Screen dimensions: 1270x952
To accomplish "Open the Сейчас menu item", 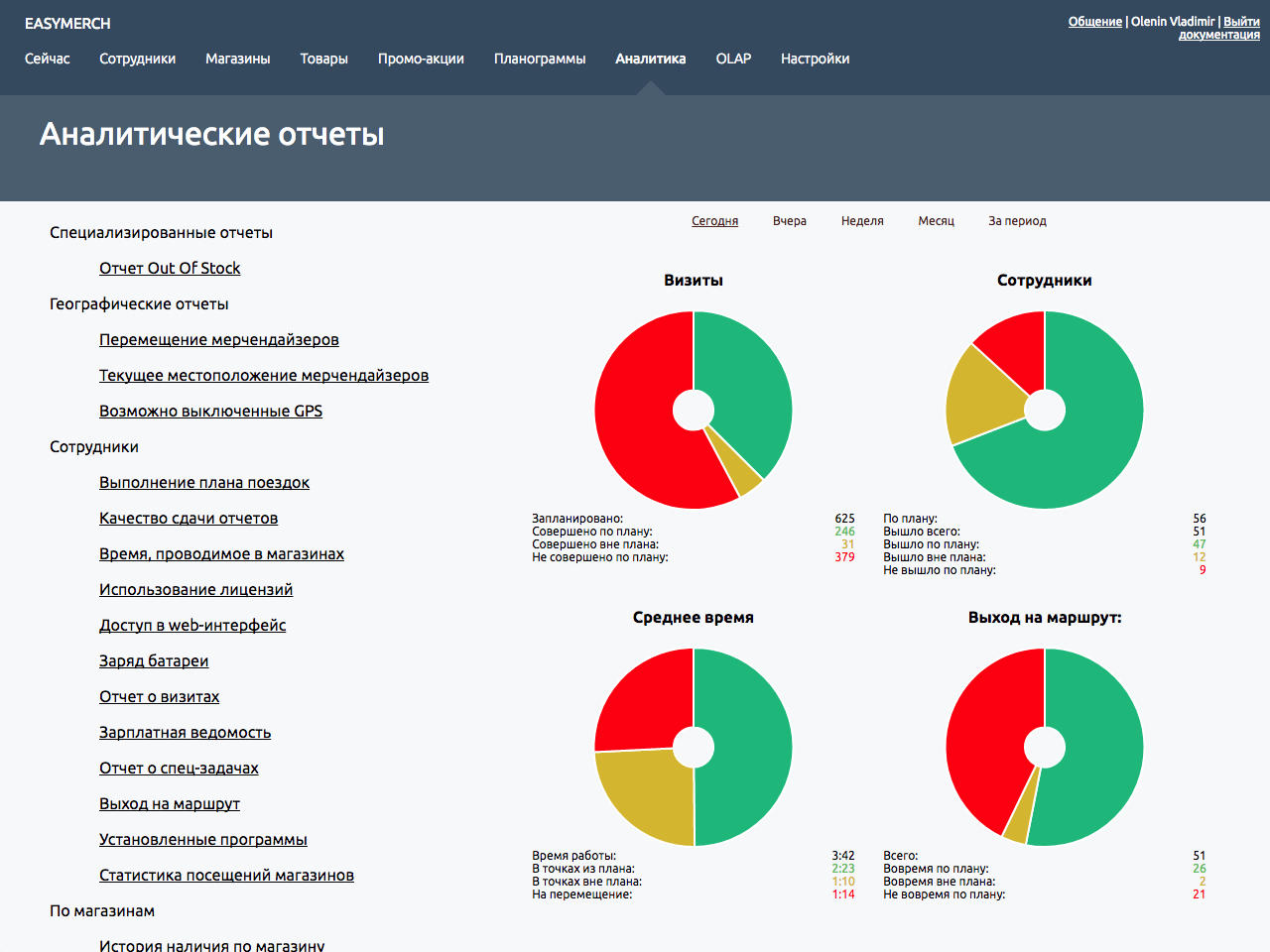I will point(48,59).
